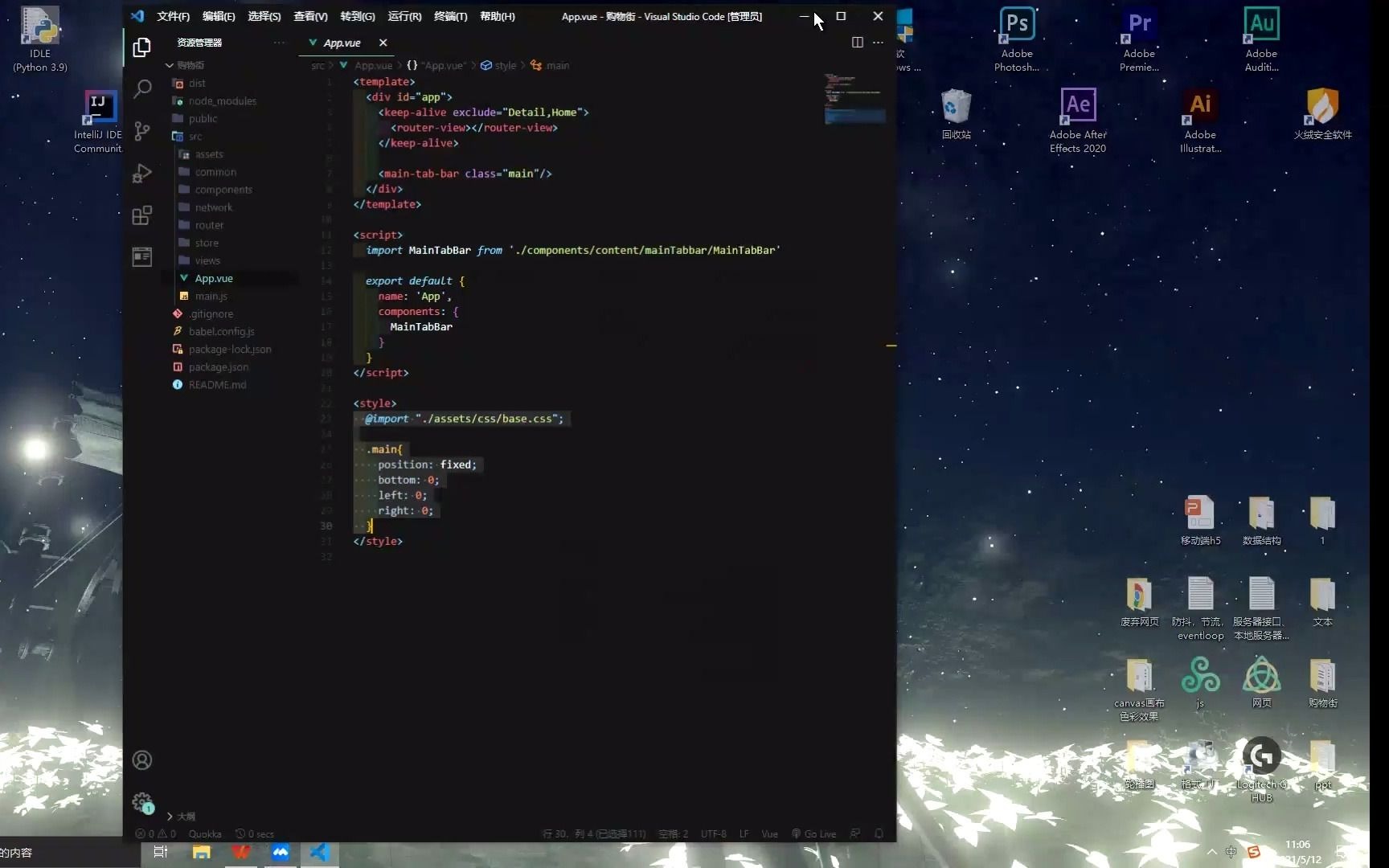Expand the assets folder
1389x868 pixels.
pyautogui.click(x=209, y=154)
